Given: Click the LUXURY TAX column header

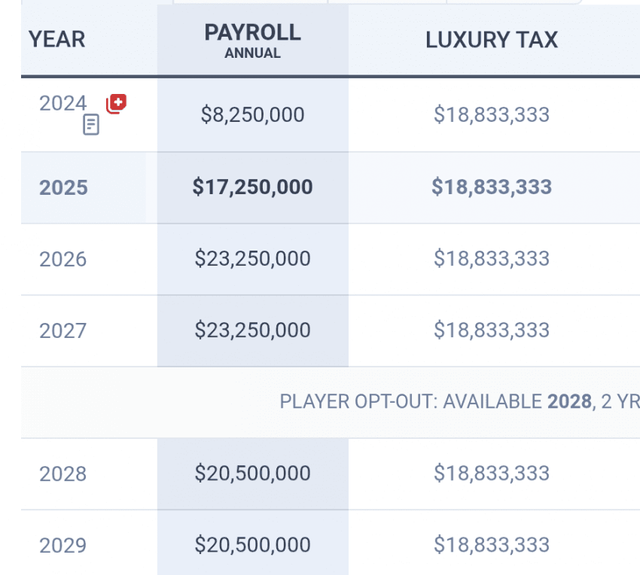Looking at the screenshot, I should coord(491,40).
